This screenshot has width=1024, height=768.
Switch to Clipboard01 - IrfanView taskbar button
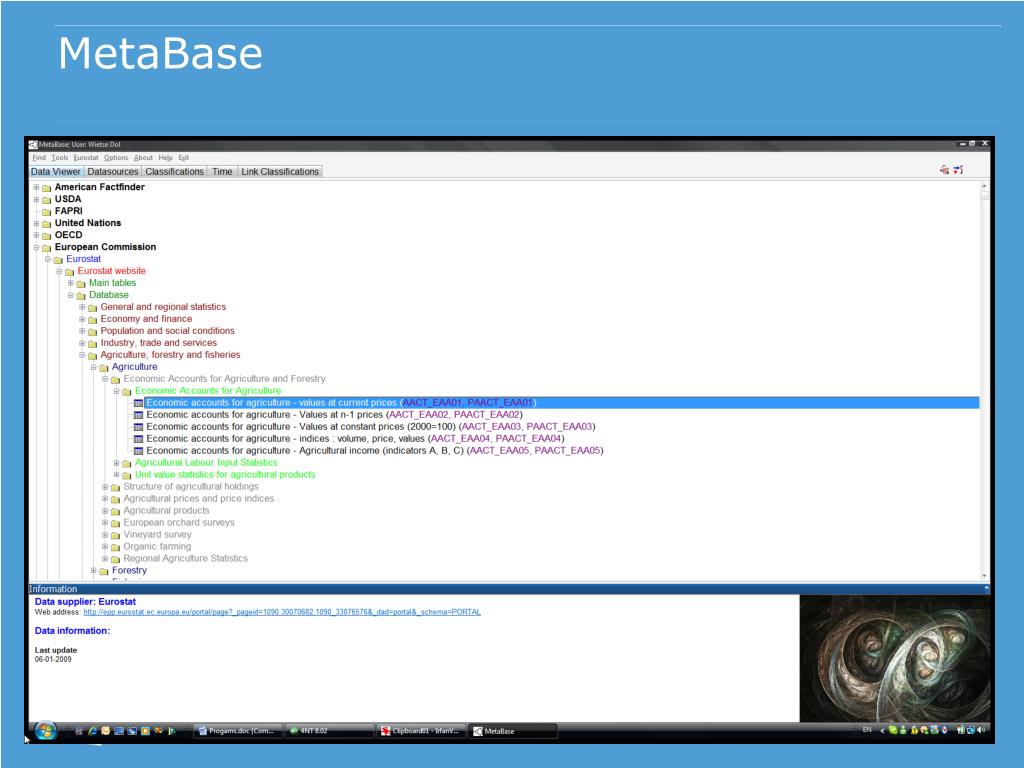[422, 731]
